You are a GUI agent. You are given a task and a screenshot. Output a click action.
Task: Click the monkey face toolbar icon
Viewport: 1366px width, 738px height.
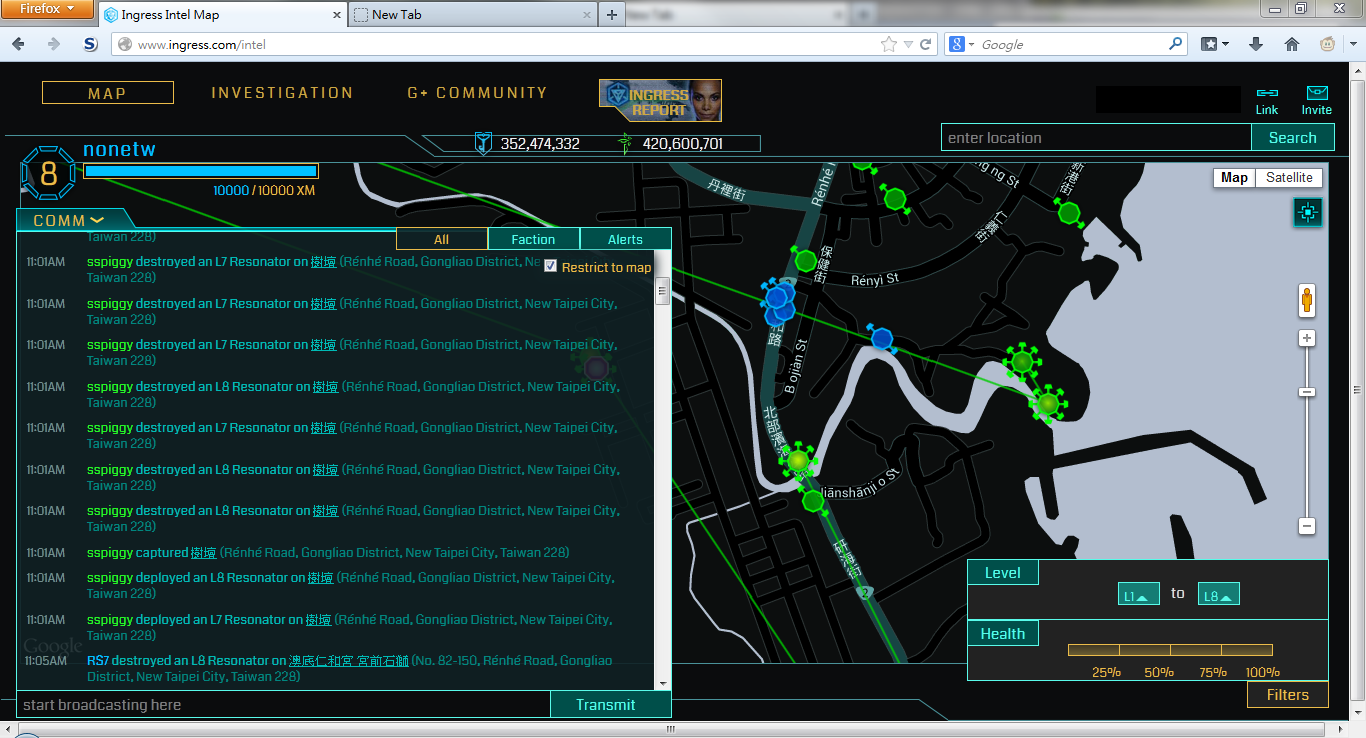(x=1328, y=44)
